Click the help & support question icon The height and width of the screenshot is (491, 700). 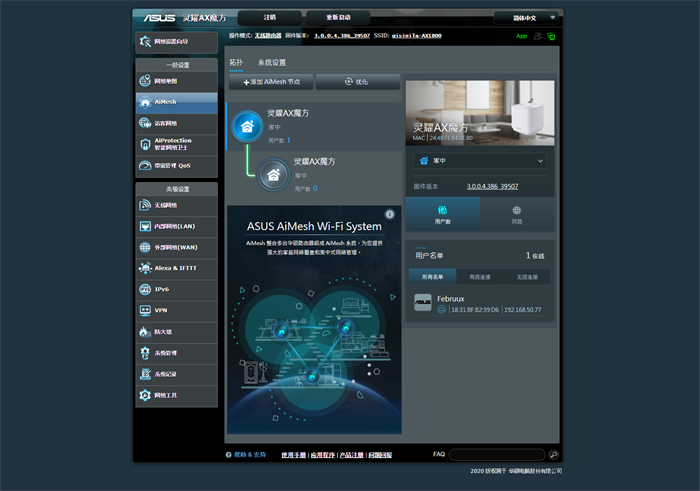tap(229, 455)
